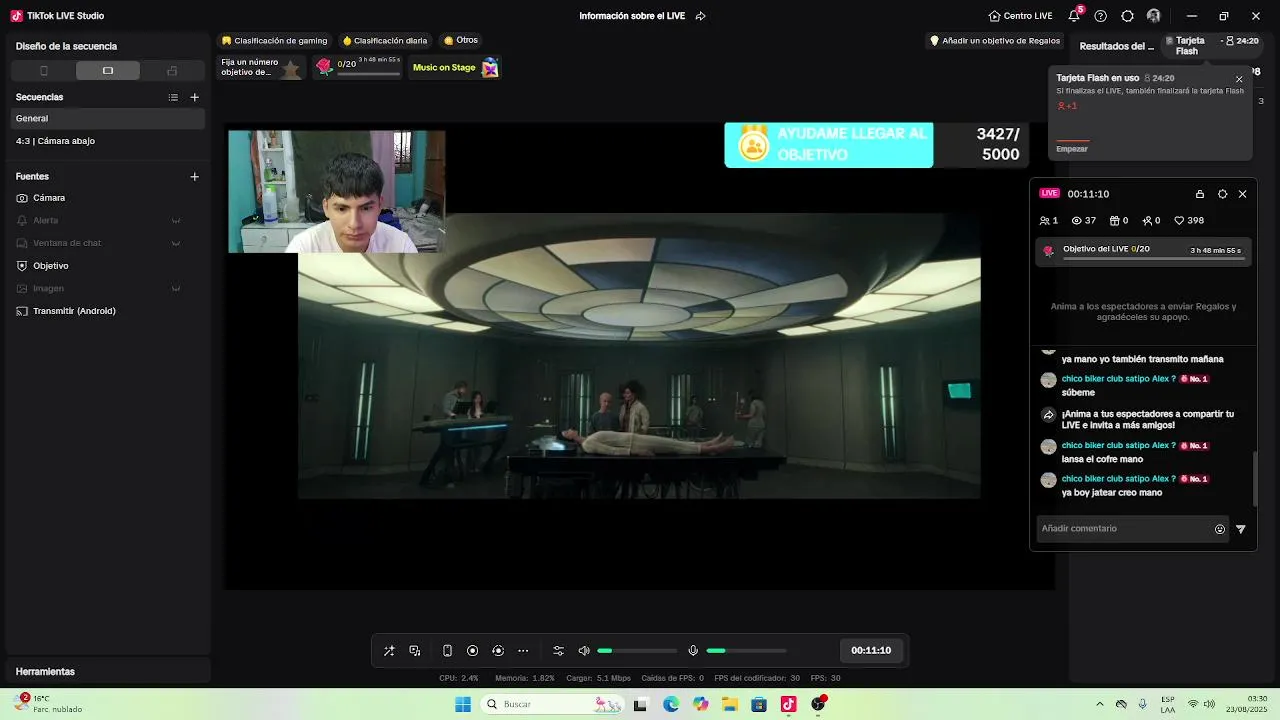Open Clasificación diaria ranking
The image size is (1280, 720).
click(x=385, y=41)
